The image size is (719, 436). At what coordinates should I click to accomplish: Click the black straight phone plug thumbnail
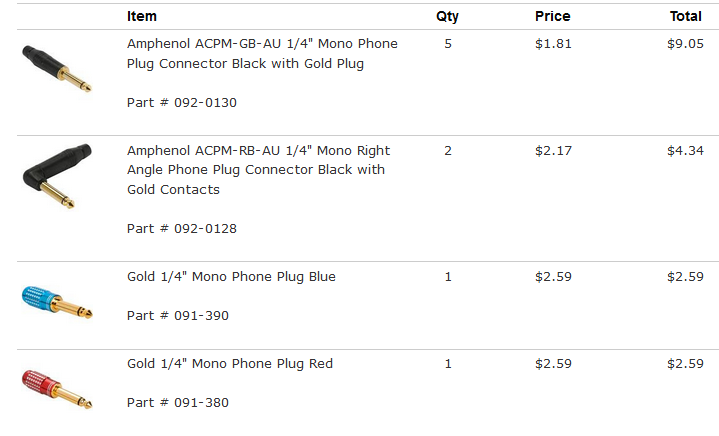point(57,68)
